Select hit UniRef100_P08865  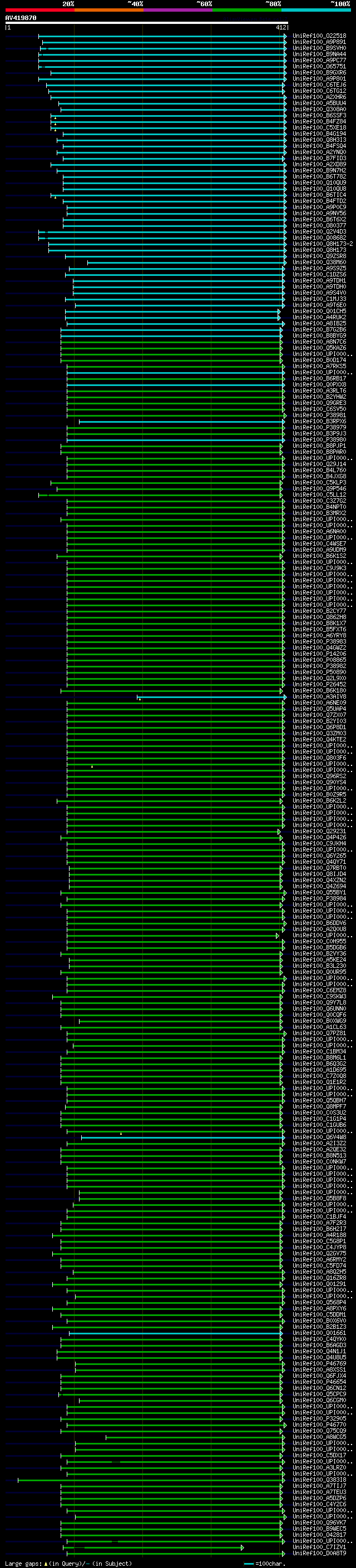click(x=319, y=660)
